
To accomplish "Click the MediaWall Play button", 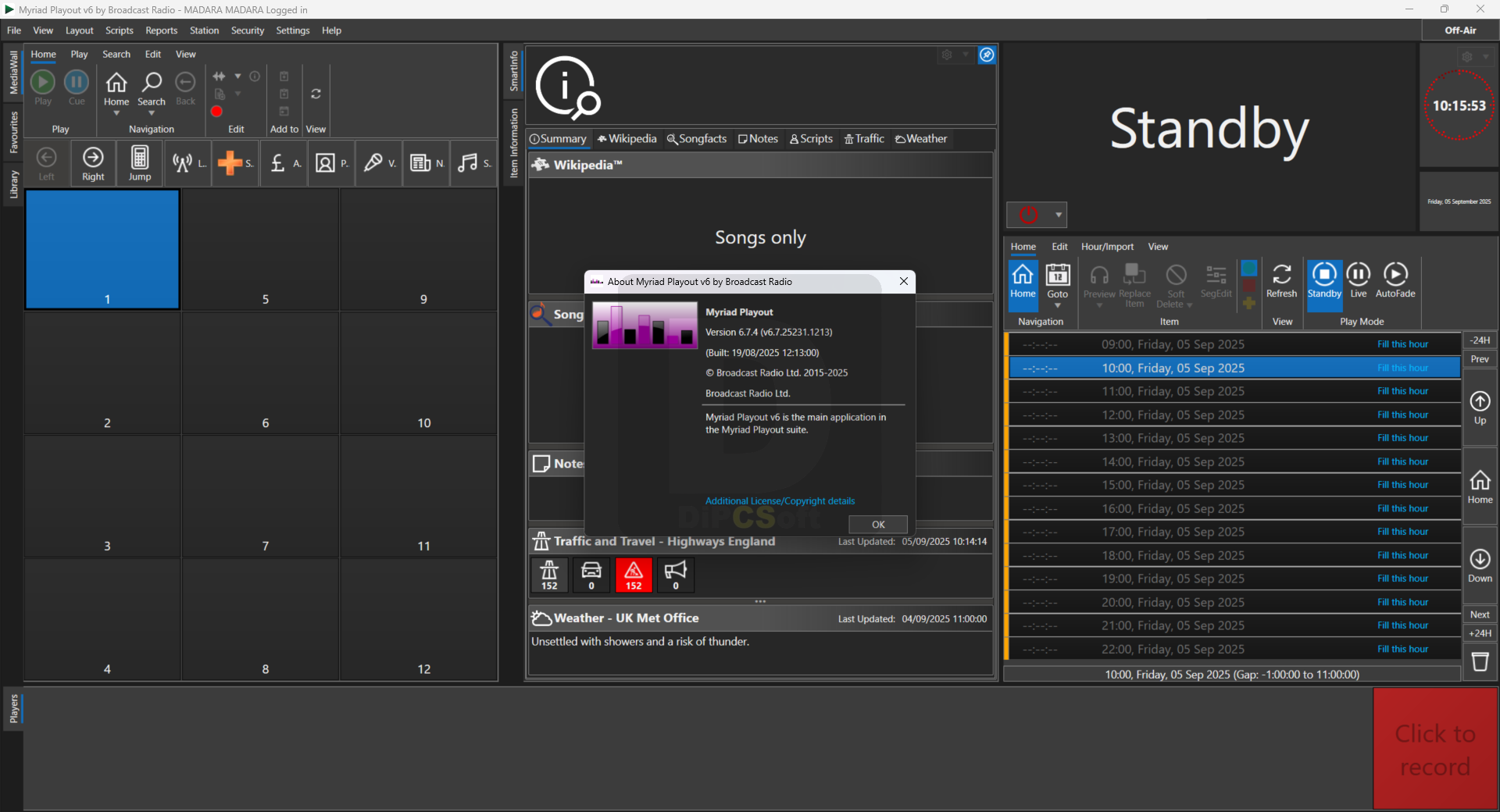I will click(x=43, y=87).
